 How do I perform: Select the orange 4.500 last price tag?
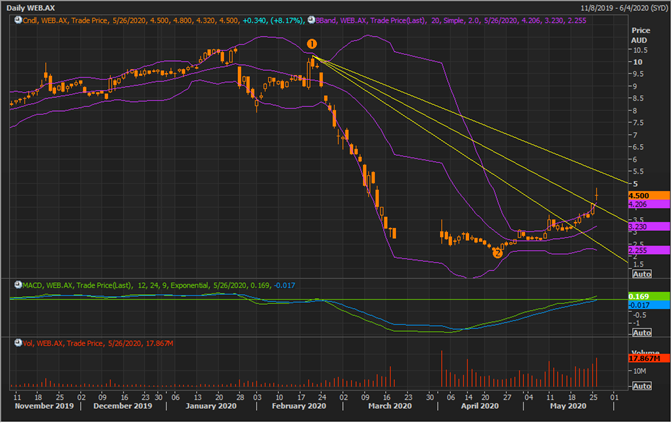click(x=649, y=195)
